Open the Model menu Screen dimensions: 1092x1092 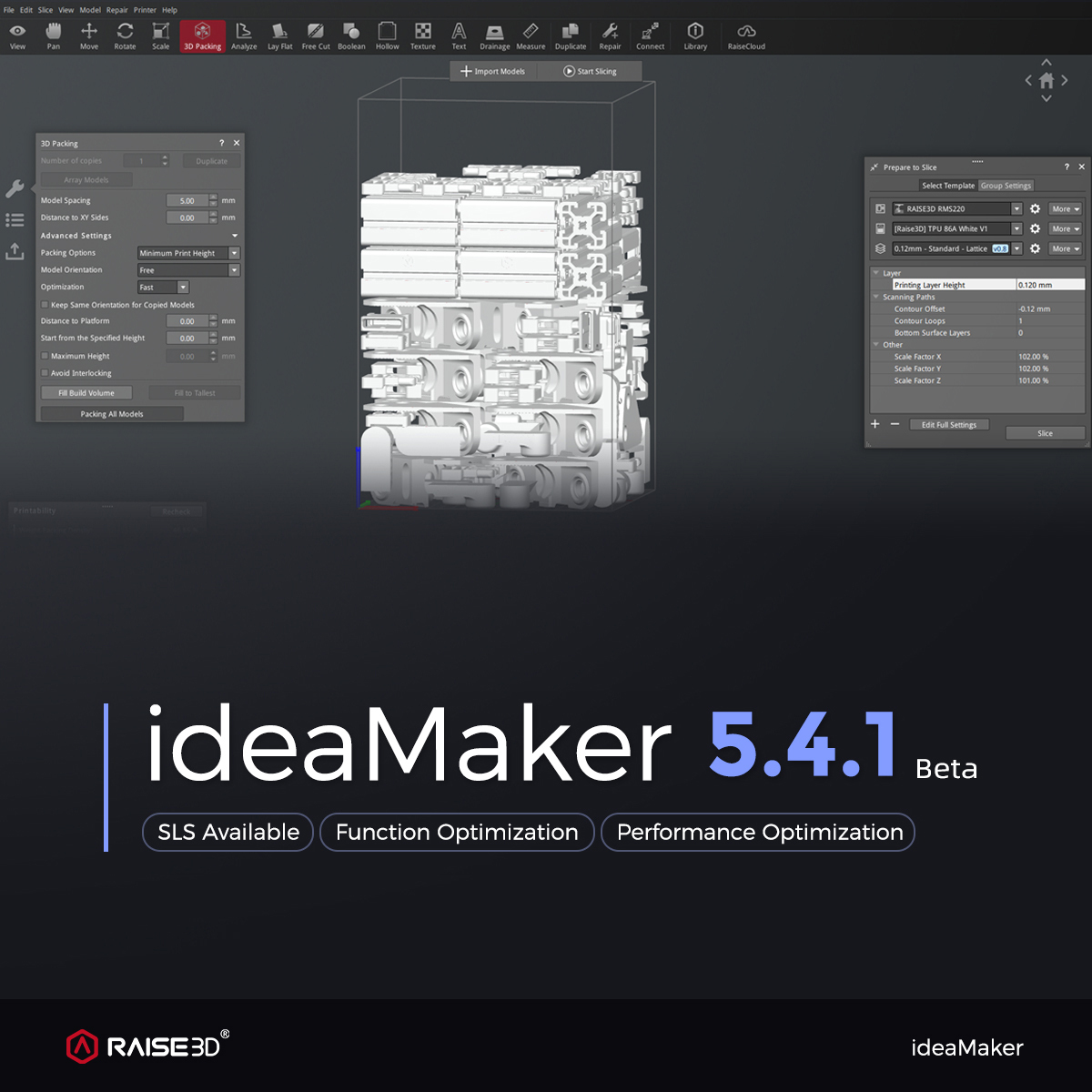(x=90, y=10)
